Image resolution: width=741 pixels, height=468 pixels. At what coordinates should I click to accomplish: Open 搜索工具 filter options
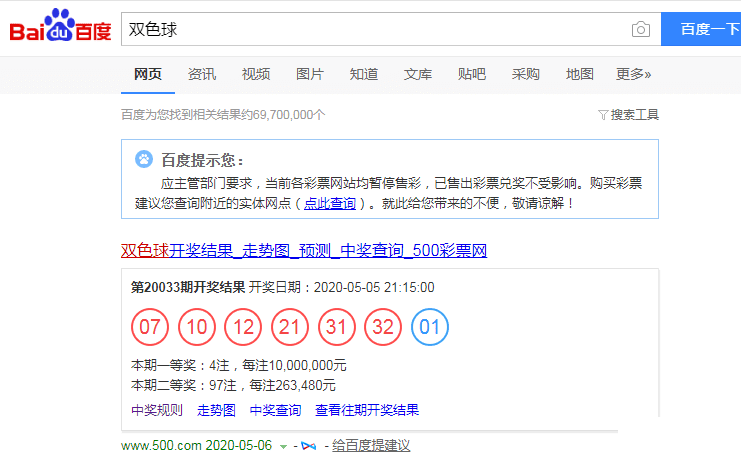(634, 115)
